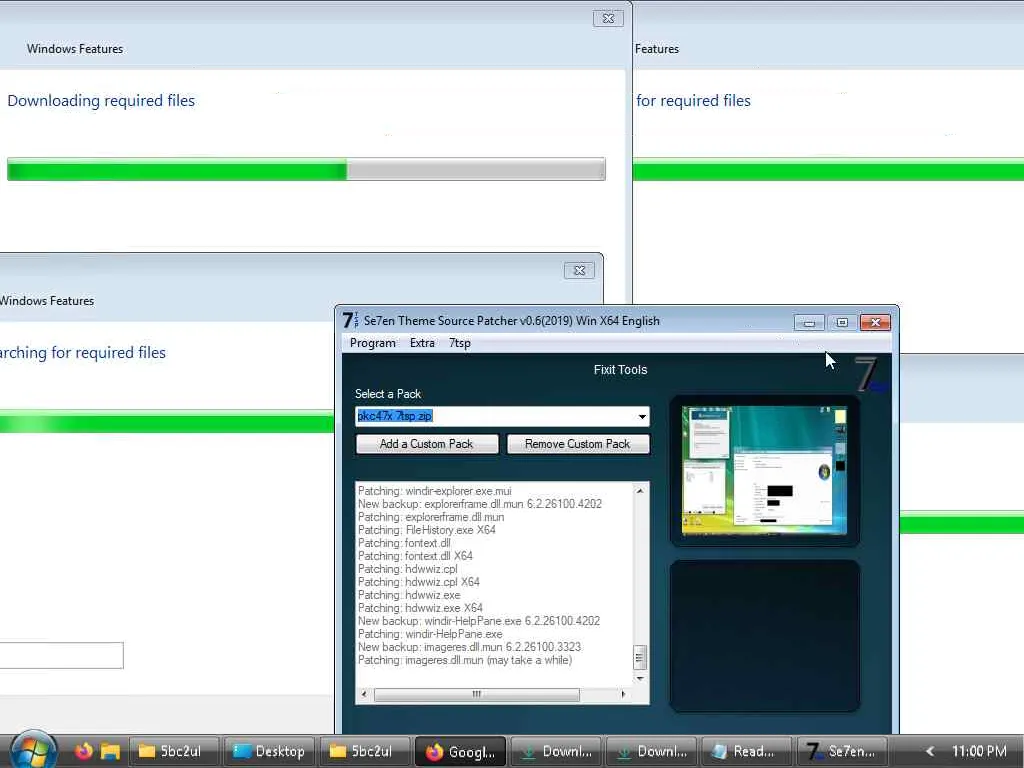This screenshot has width=1024, height=768.
Task: Click the log vertical scrollbar thumb
Action: [x=640, y=657]
